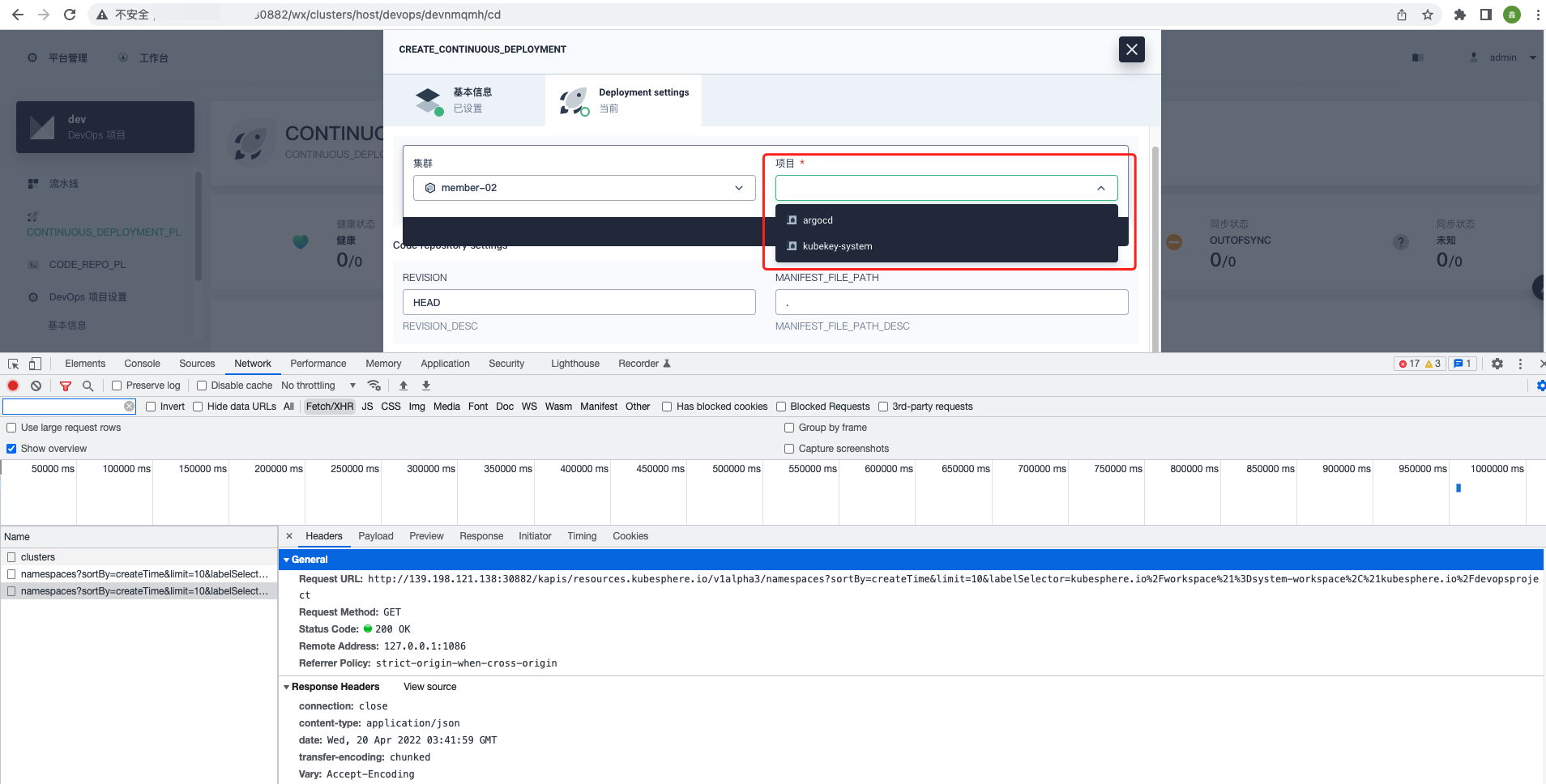This screenshot has width=1546, height=784.
Task: Reload the page with the refresh icon
Action: (x=70, y=15)
